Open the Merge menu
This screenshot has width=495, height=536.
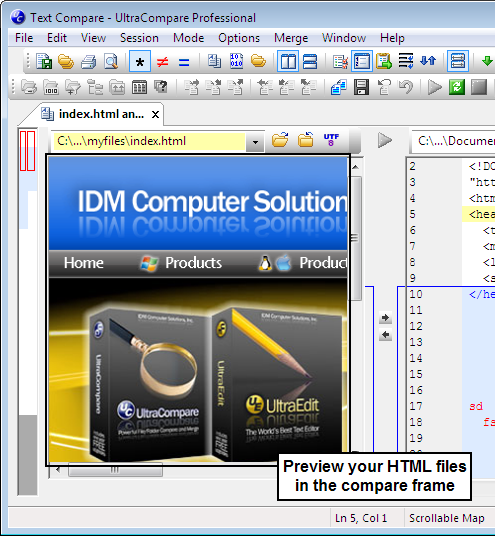pos(291,38)
